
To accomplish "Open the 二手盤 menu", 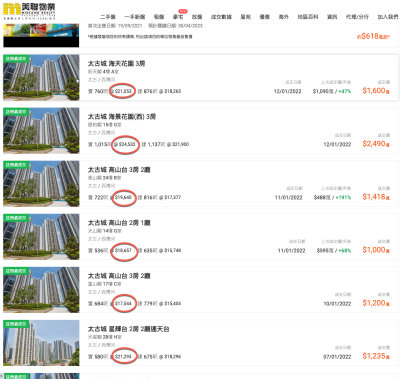I will (108, 17).
